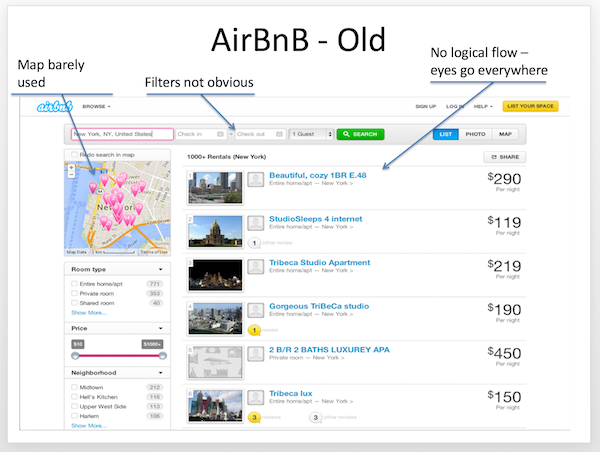This screenshot has width=600, height=452.
Task: Click 1000+ Rentals (New York) heading
Action: [227, 157]
